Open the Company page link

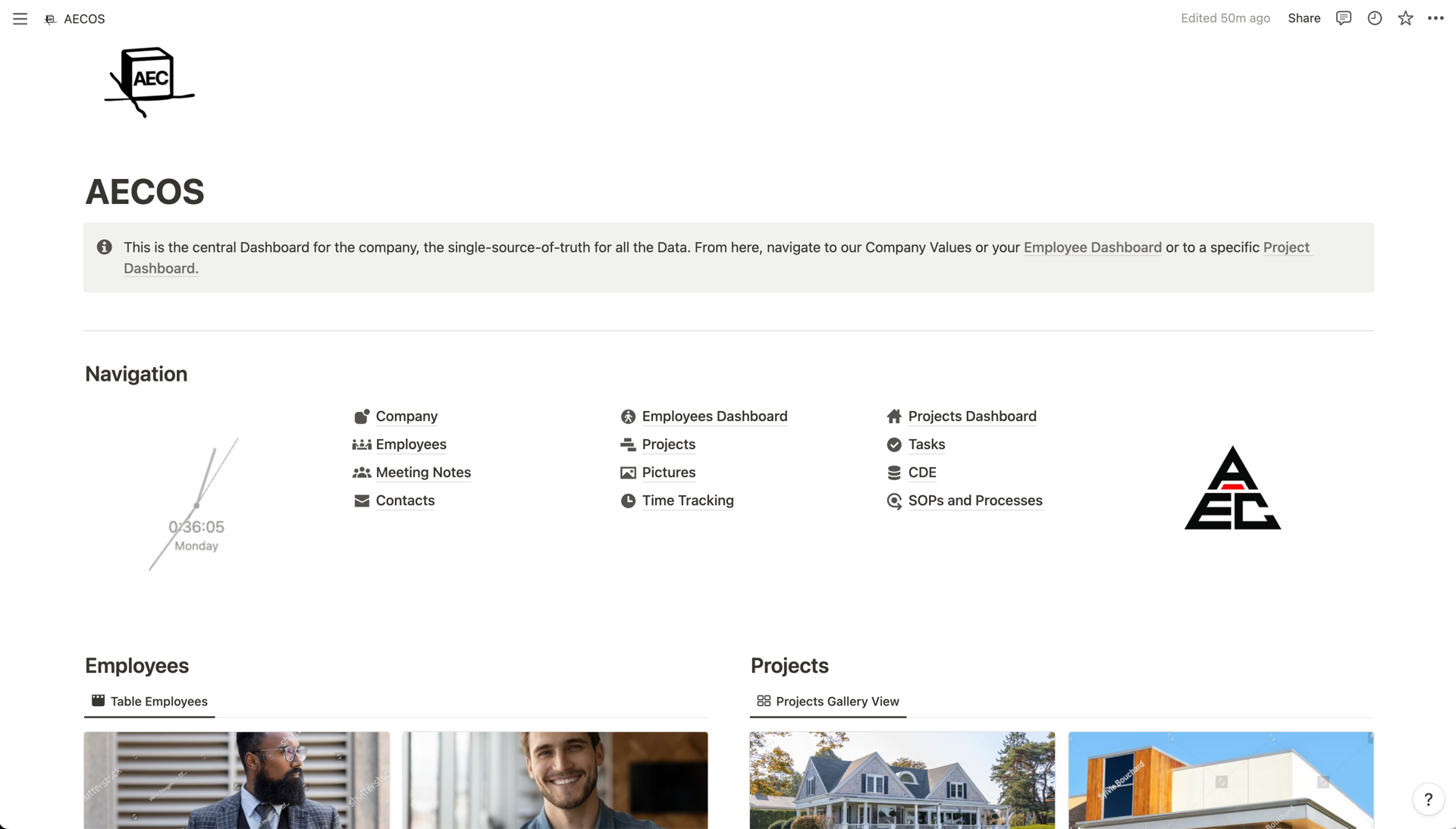tap(406, 416)
